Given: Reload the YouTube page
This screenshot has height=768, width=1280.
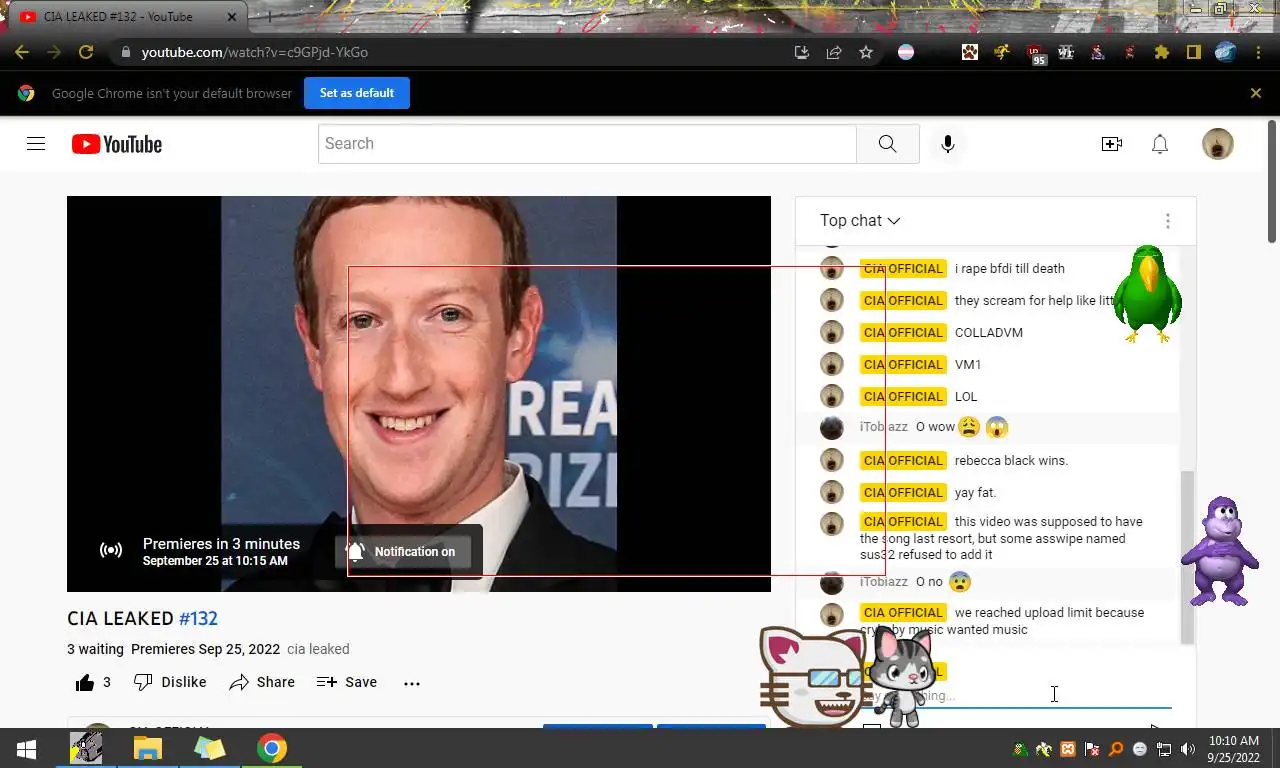Looking at the screenshot, I should (86, 52).
